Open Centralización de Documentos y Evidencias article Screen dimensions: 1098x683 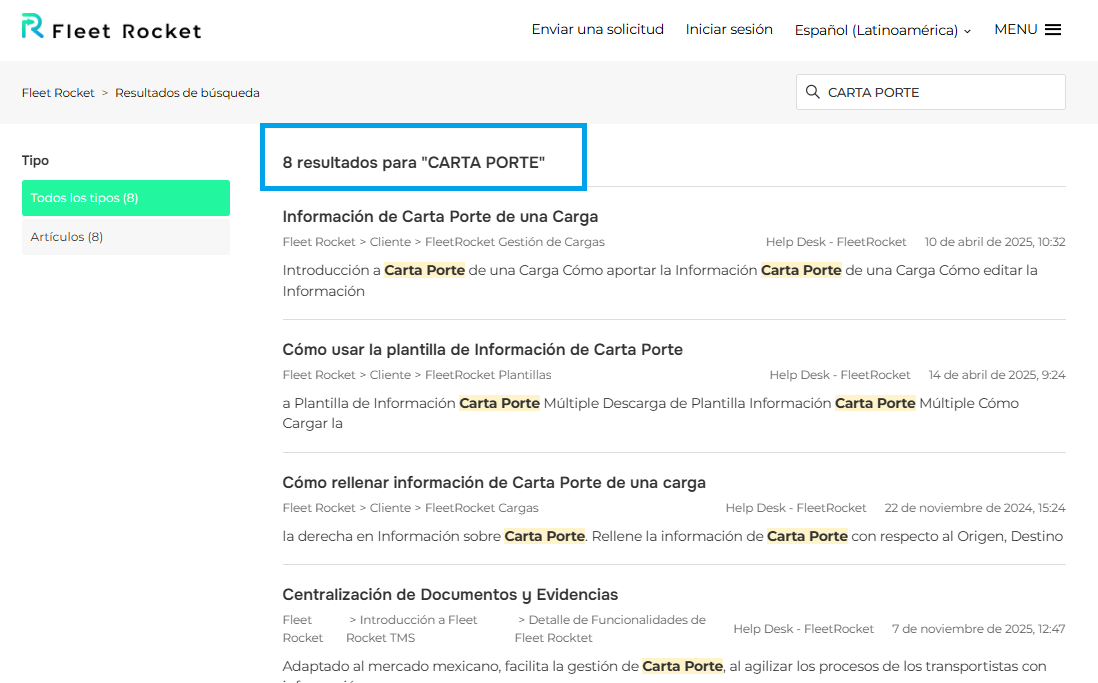coord(450,595)
